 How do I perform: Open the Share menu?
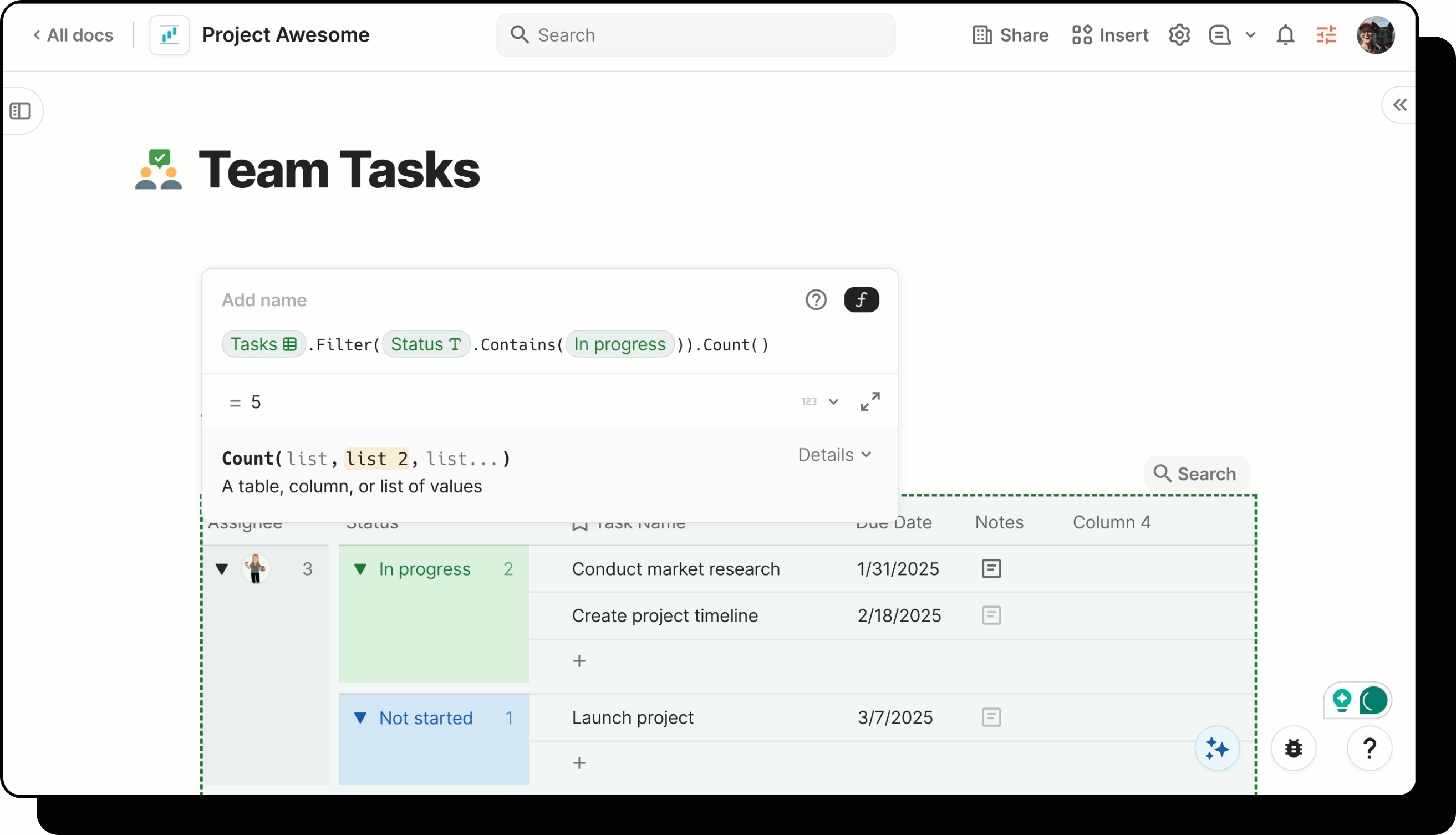point(1010,35)
